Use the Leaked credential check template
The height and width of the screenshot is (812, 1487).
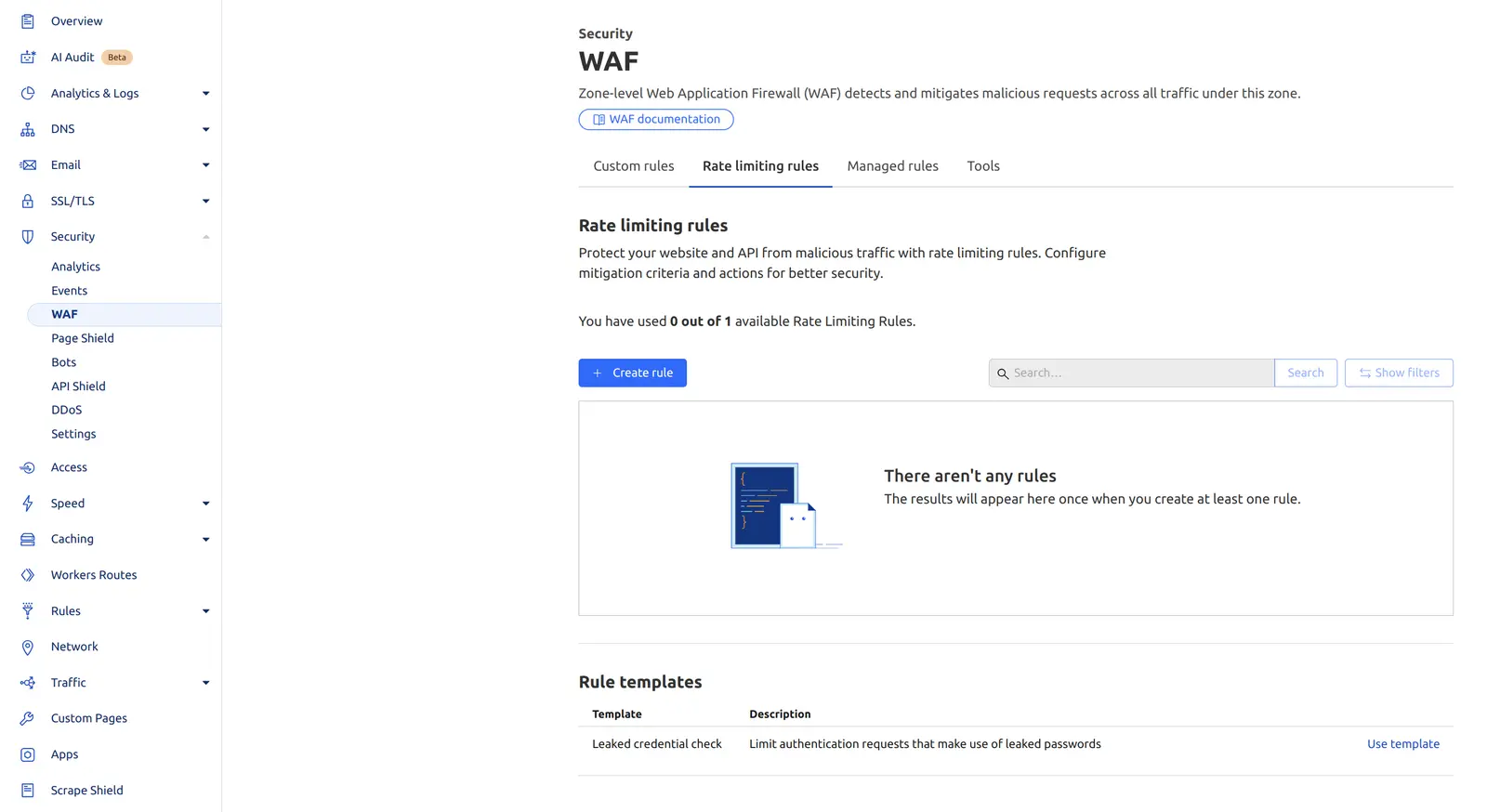click(x=1402, y=744)
